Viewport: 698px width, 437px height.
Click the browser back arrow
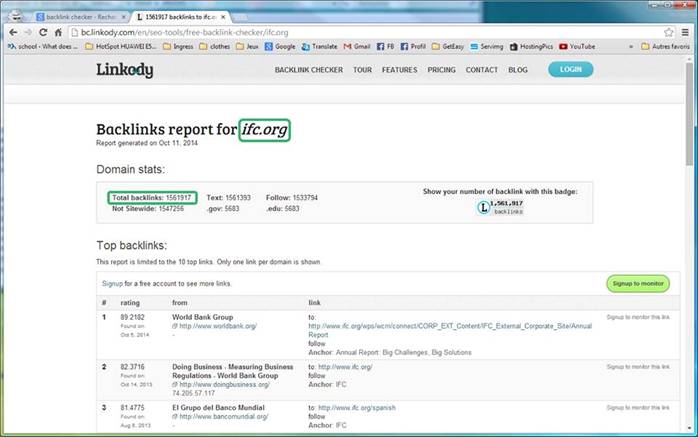[x=10, y=32]
